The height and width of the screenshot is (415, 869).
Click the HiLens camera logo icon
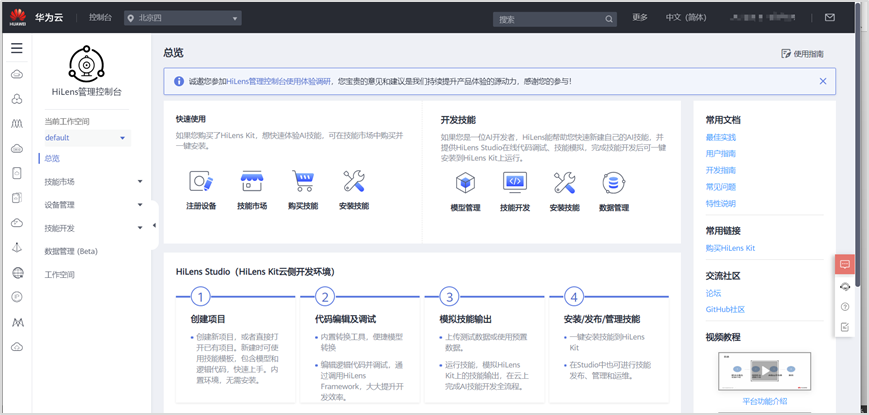[86, 64]
